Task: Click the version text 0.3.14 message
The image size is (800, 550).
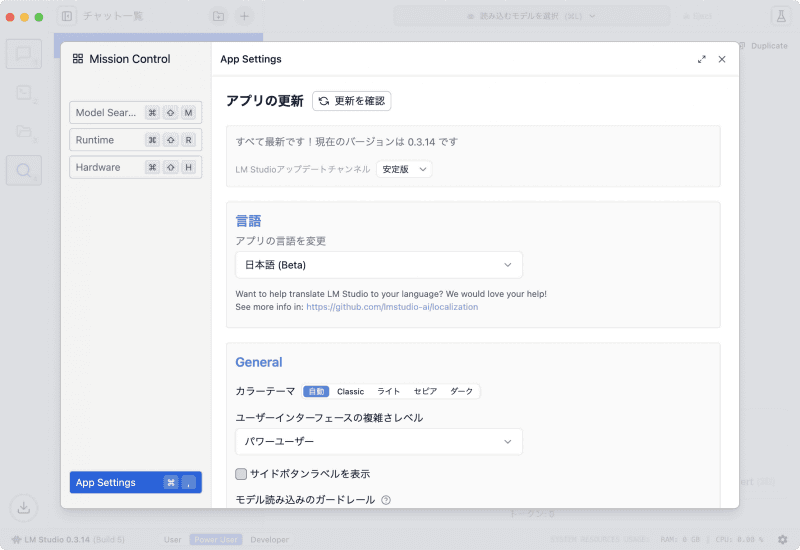Action: (x=346, y=142)
